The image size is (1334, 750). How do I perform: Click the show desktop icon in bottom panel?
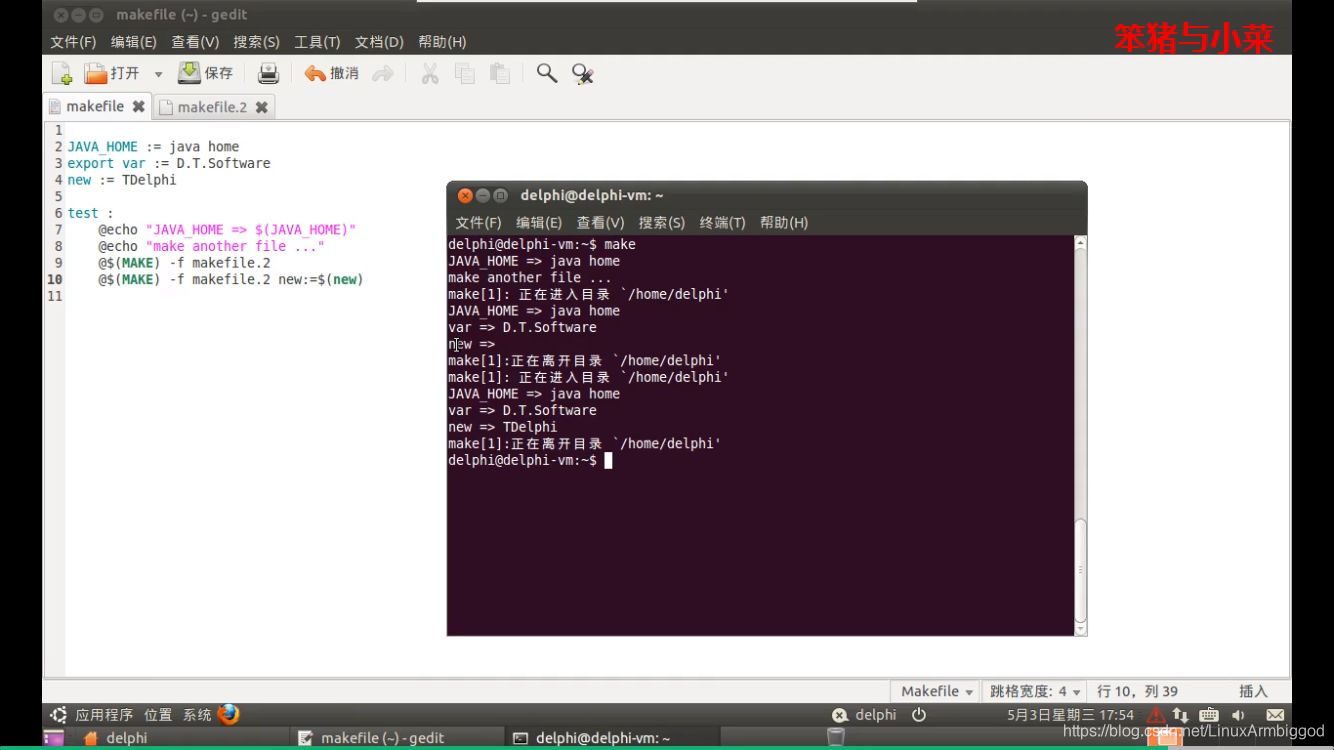[x=53, y=738]
